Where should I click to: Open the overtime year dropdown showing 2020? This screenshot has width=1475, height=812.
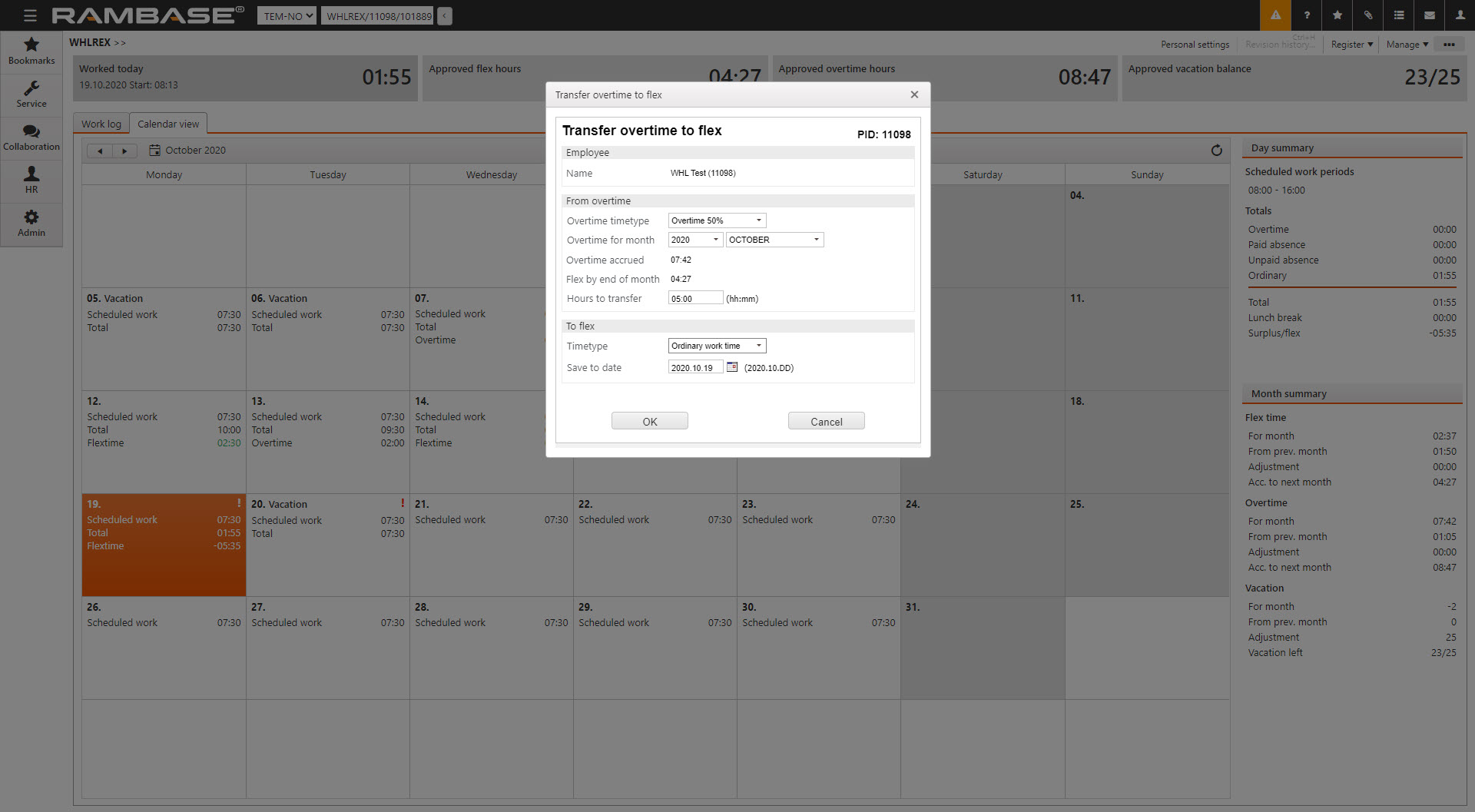(x=695, y=240)
